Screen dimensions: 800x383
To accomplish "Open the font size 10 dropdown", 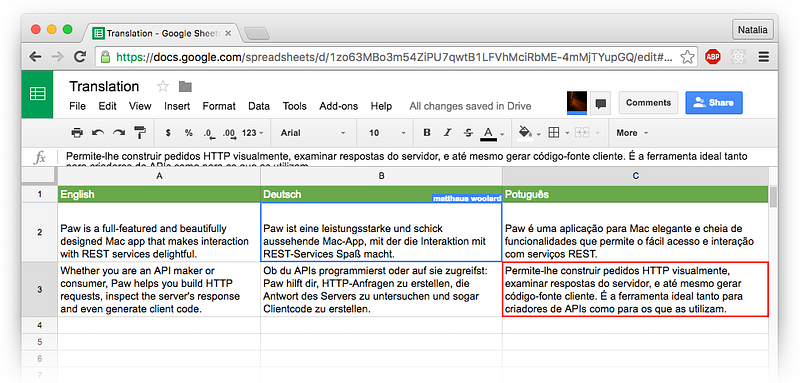I will [387, 133].
